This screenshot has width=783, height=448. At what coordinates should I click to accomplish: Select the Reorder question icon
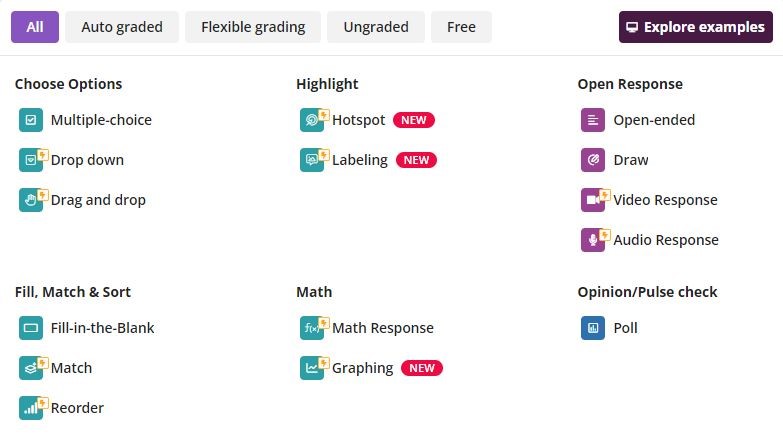[x=31, y=408]
